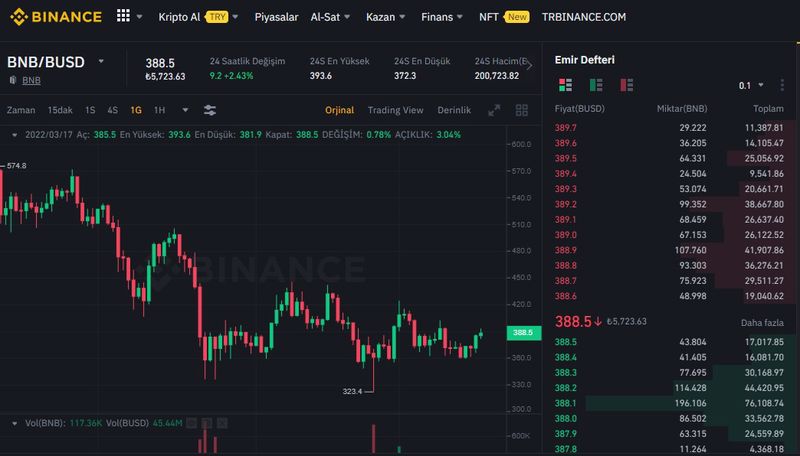Click Emir Defteri panel title

point(585,60)
